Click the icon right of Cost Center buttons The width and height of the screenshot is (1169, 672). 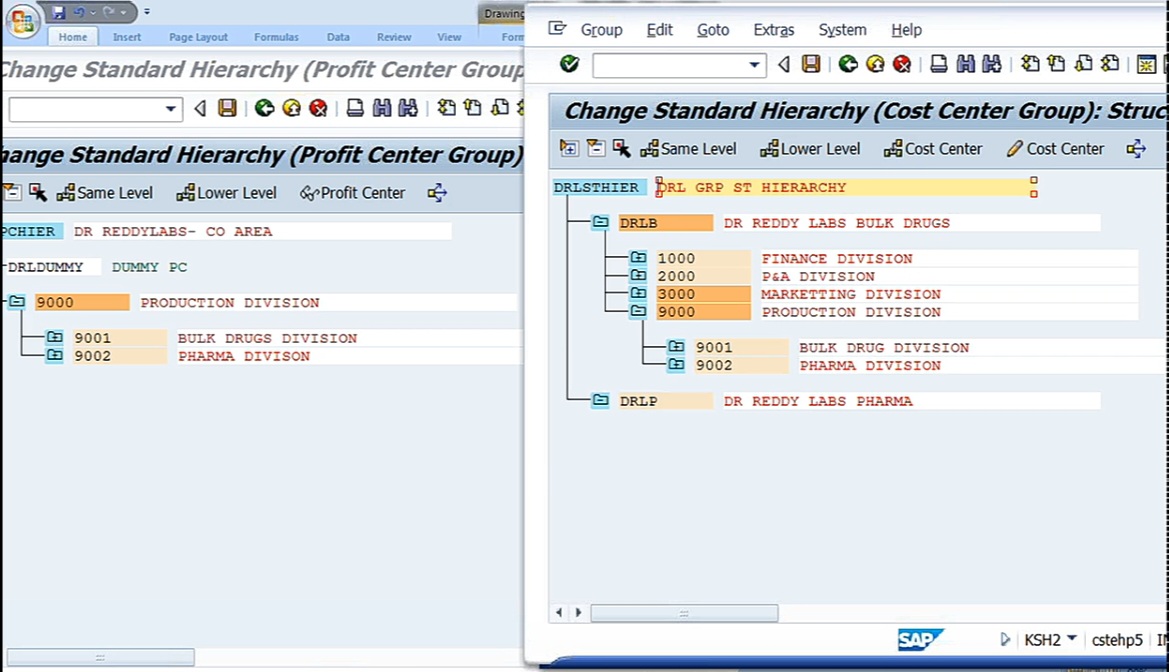tap(1136, 148)
